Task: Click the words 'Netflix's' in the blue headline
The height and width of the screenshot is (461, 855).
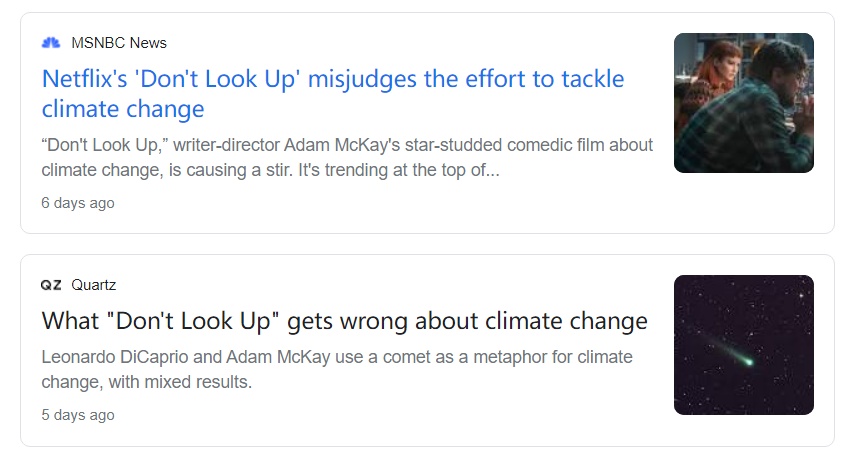Action: [85, 79]
